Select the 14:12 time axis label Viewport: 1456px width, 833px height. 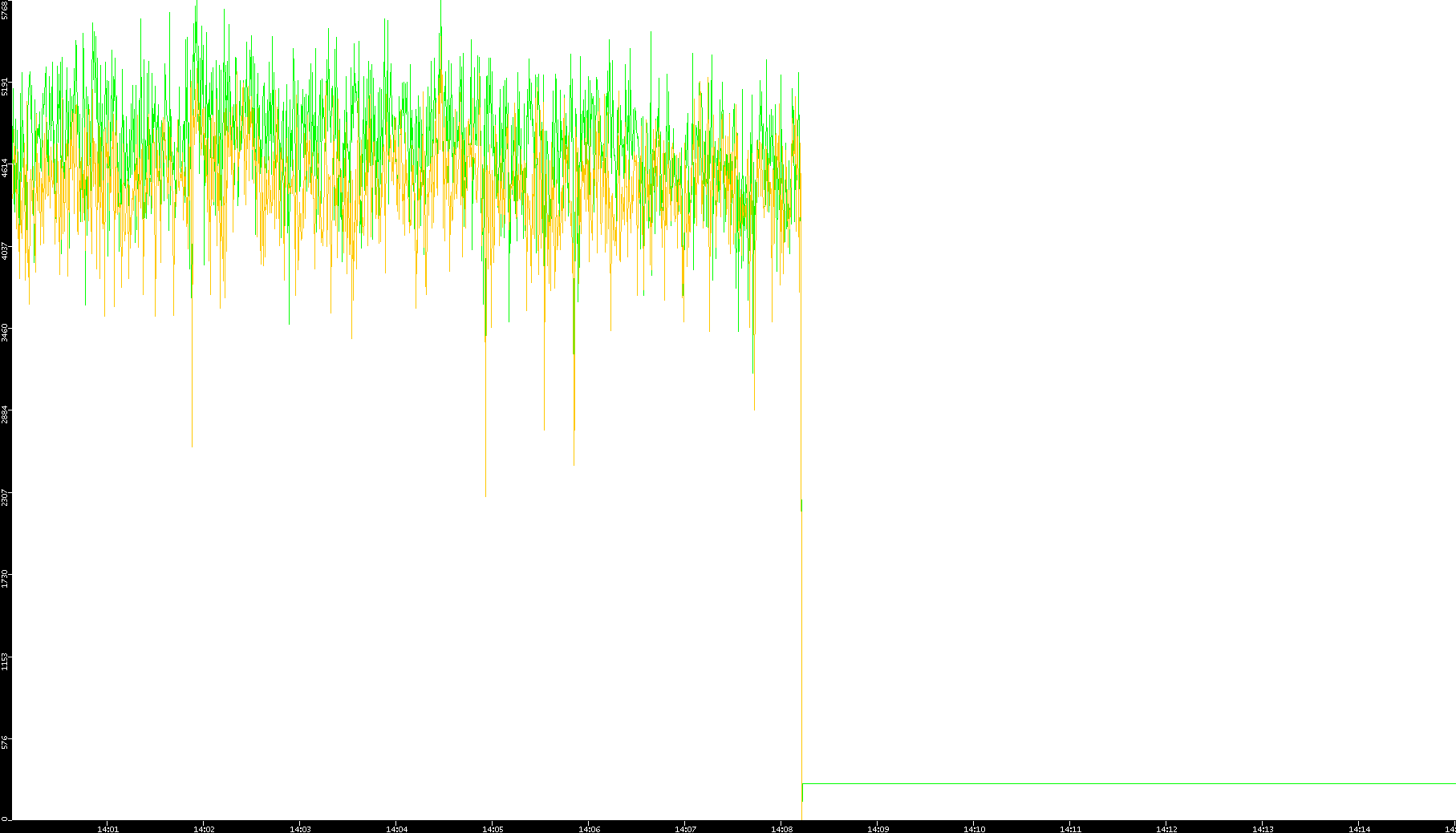(1166, 829)
